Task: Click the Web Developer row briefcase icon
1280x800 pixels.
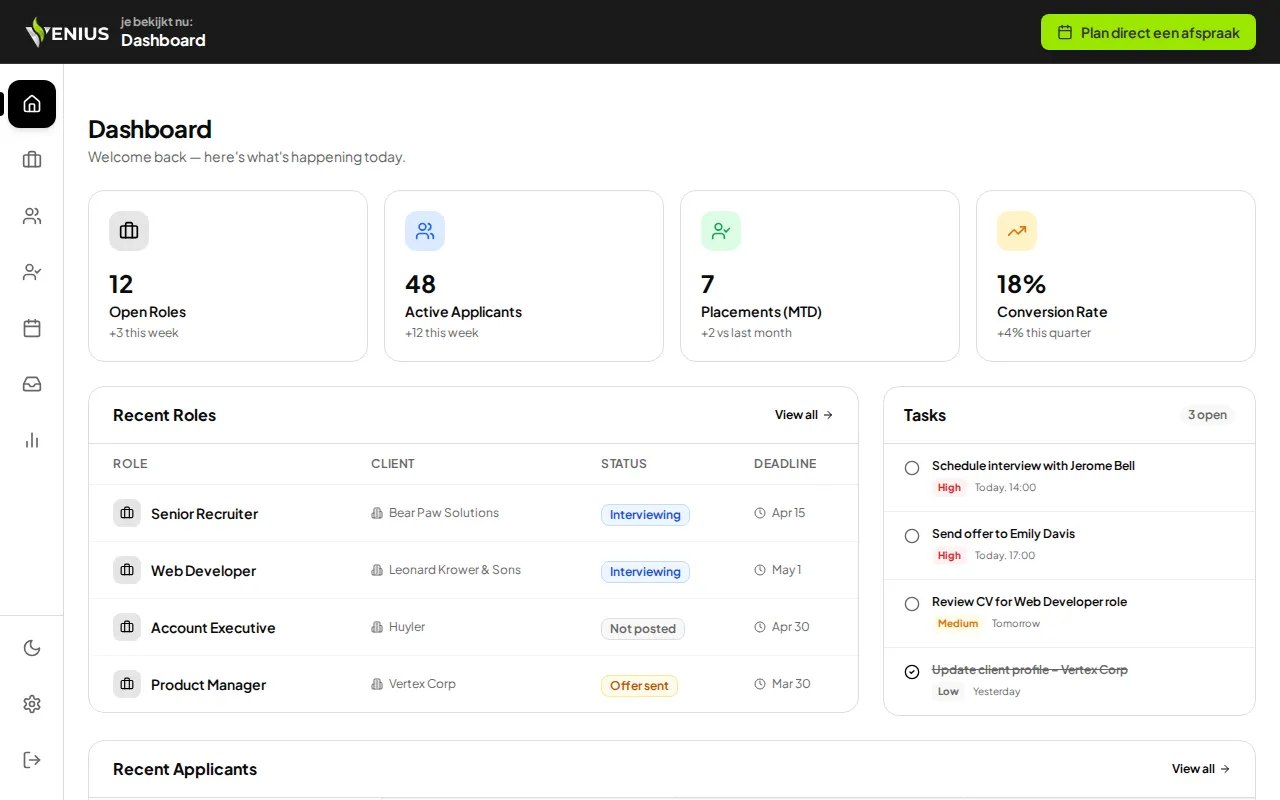Action: (127, 570)
